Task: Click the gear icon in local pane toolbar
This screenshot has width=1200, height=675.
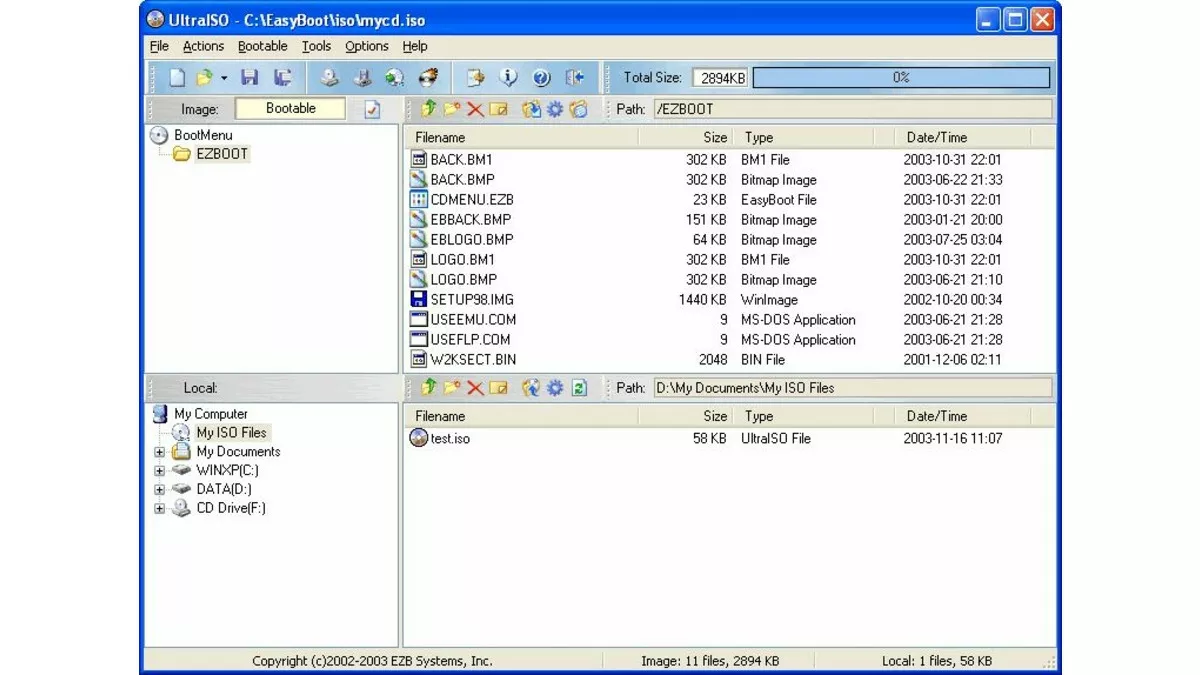Action: [555, 388]
